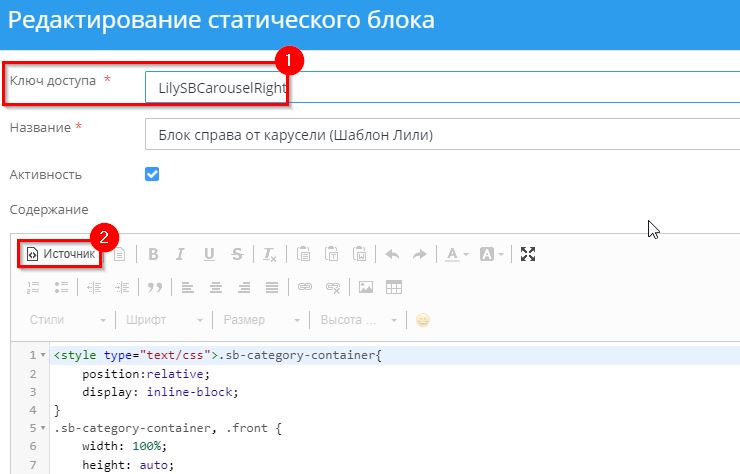Click the insert table icon

[394, 287]
